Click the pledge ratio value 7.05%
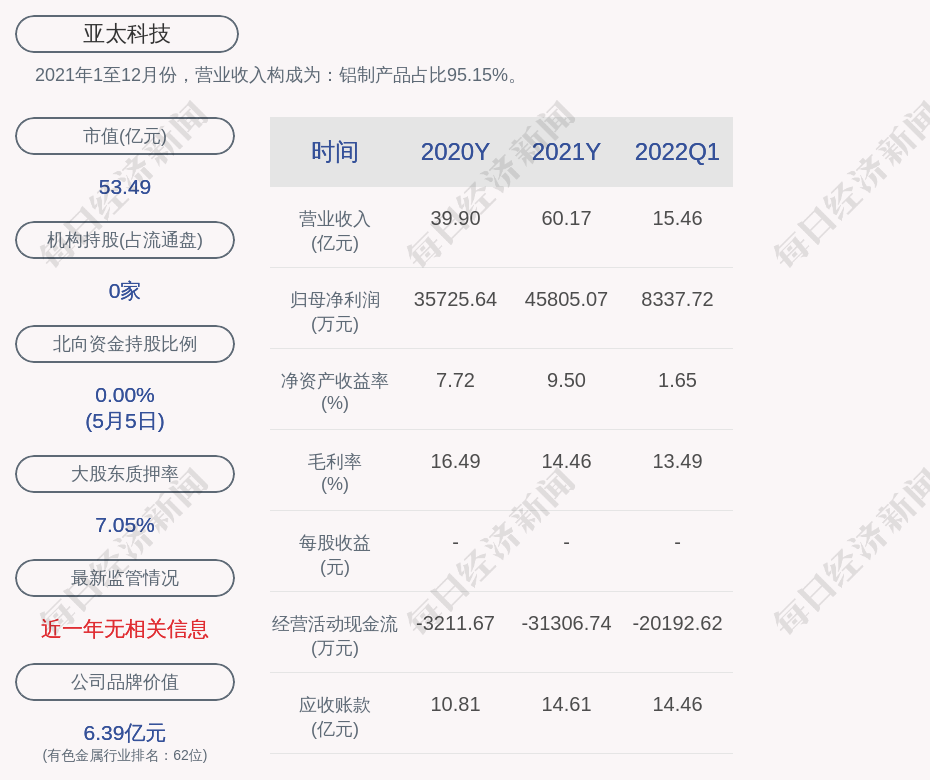930x780 pixels. pos(125,525)
